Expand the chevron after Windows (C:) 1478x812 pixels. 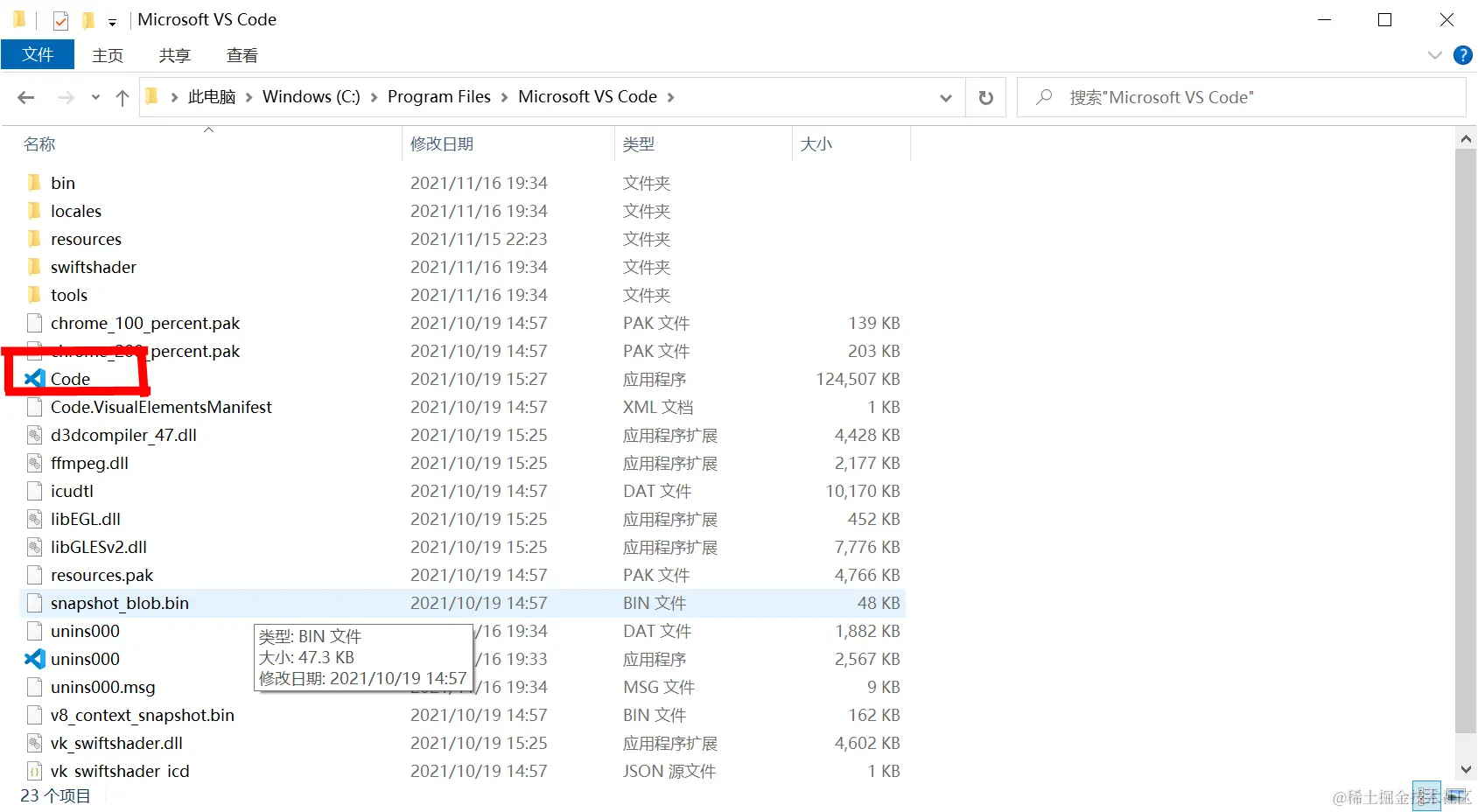(x=374, y=97)
